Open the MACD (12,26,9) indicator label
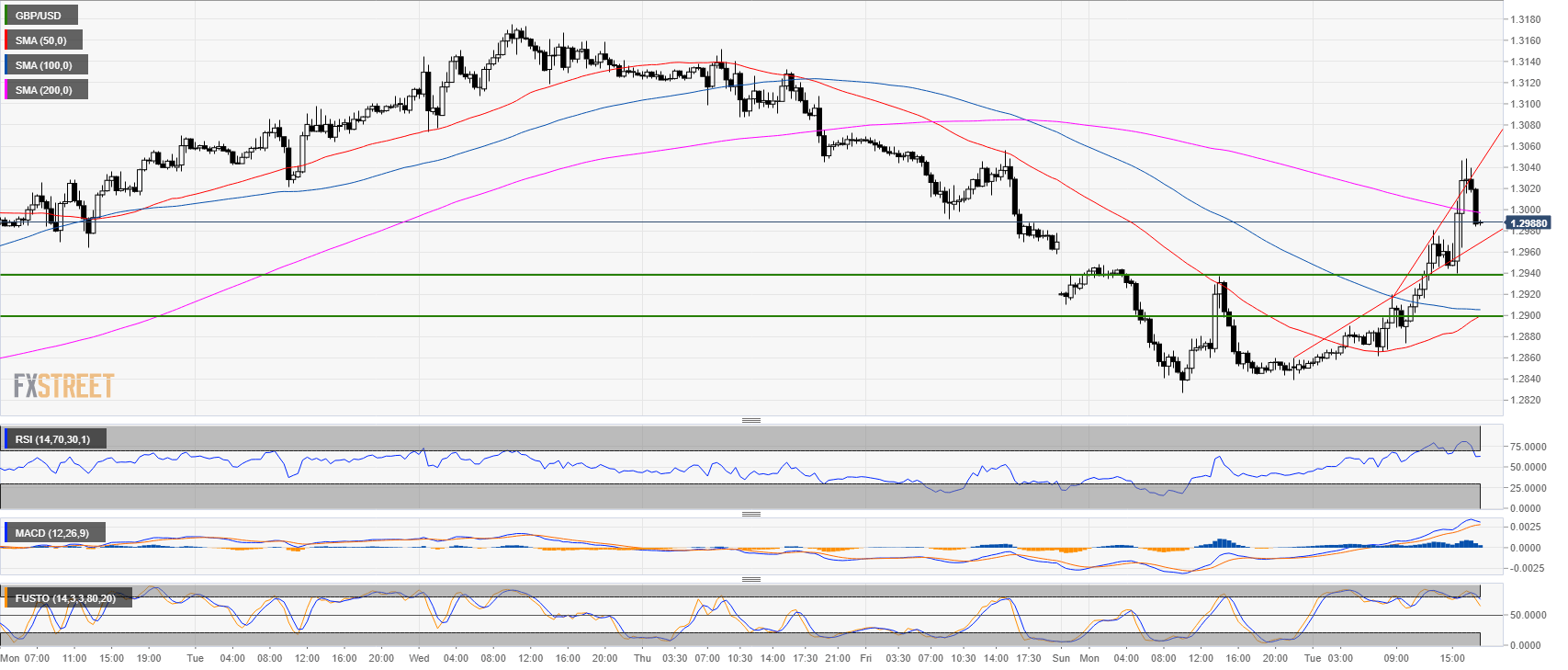 pos(52,533)
